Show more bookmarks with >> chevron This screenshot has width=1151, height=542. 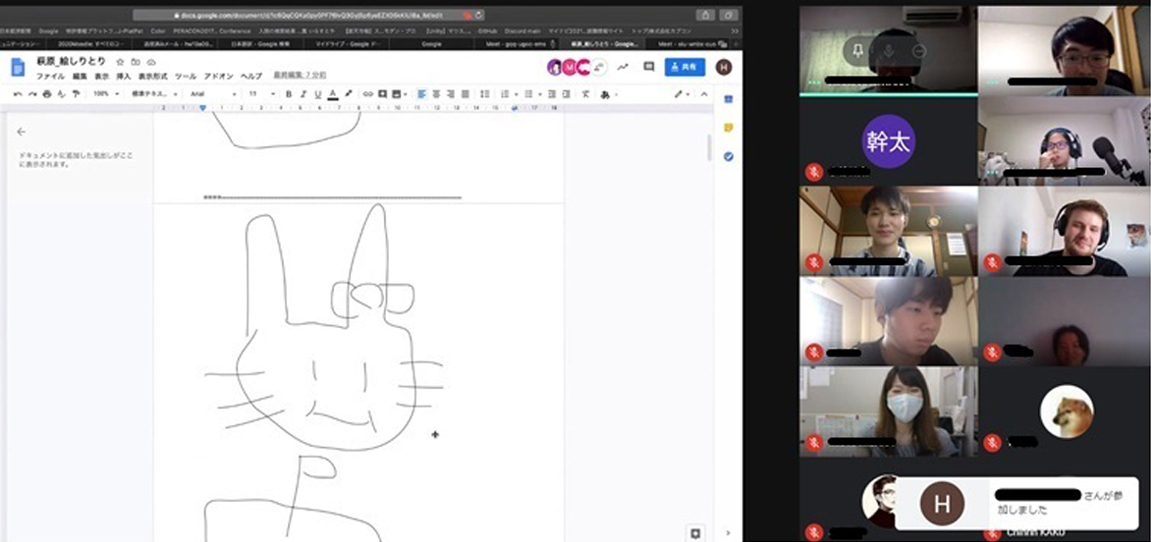pos(735,32)
